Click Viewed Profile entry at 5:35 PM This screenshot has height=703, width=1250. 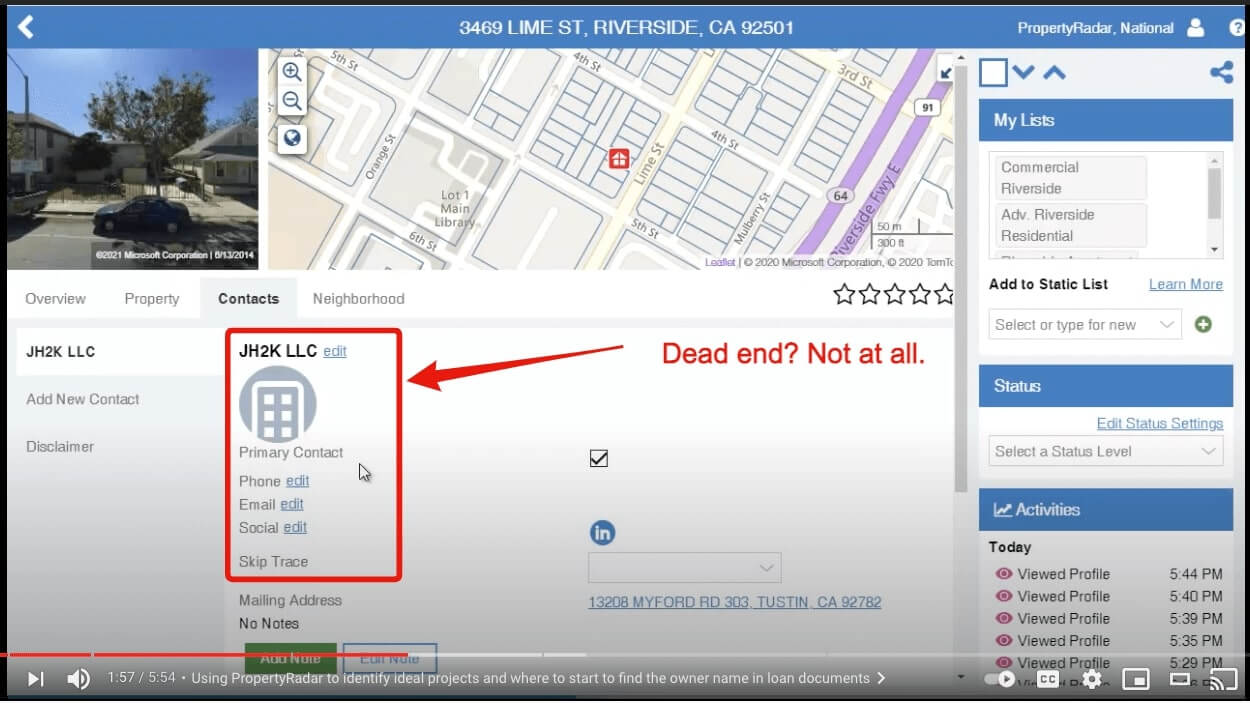[1108, 640]
